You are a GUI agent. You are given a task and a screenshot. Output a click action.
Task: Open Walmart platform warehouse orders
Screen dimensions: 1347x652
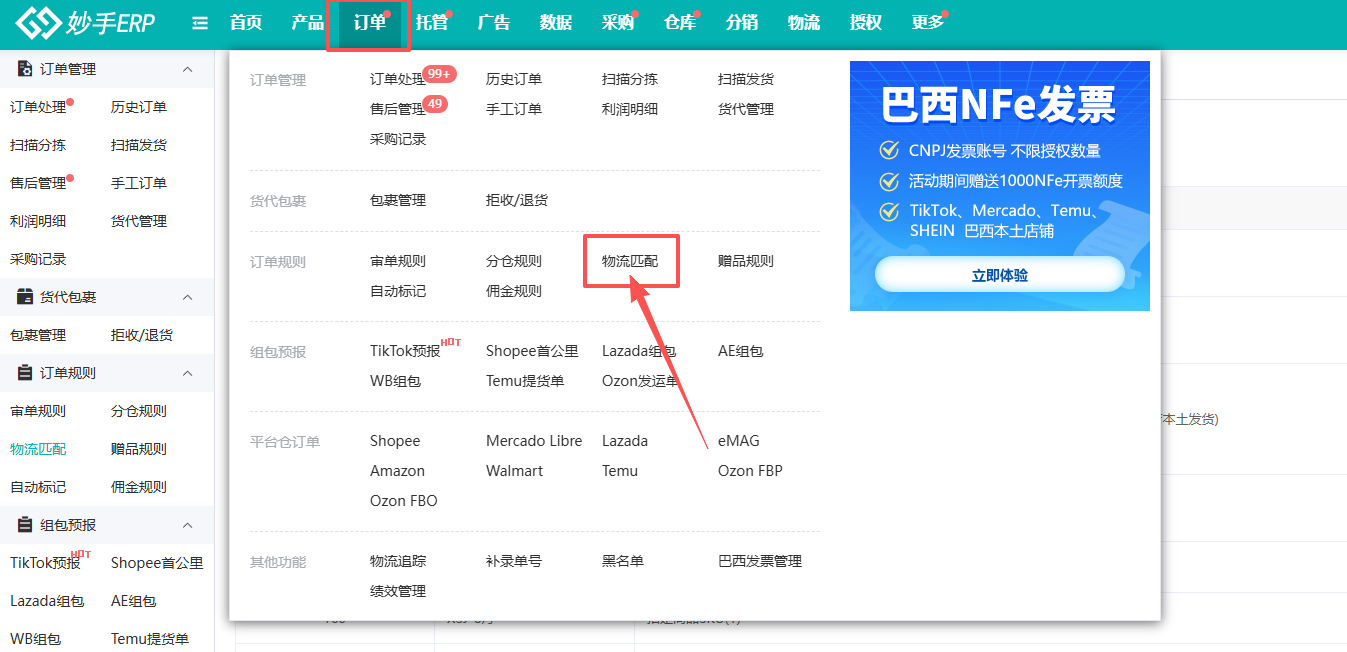(x=514, y=471)
